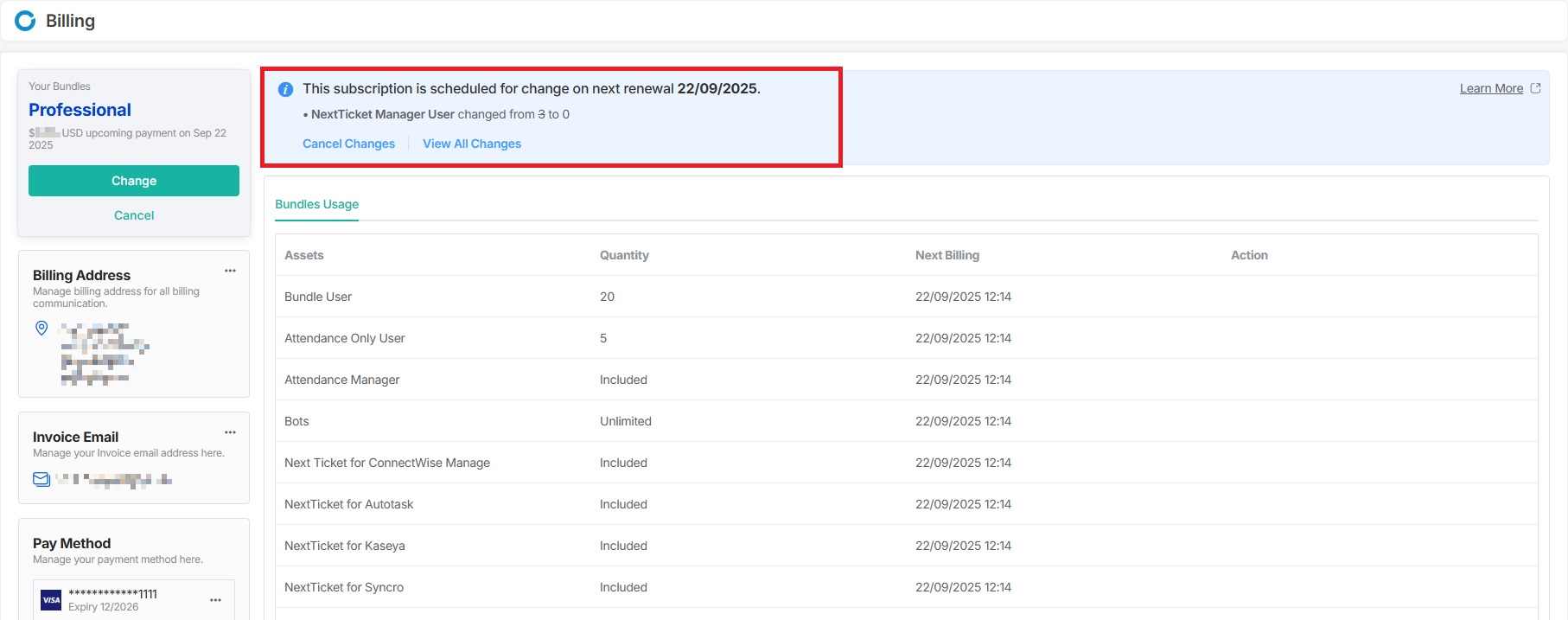1568x620 pixels.
Task: Click the Assets column header
Action: 304,255
